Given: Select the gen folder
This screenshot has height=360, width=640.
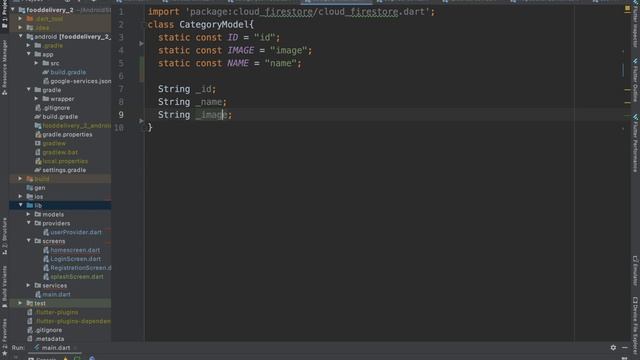Looking at the screenshot, I should pos(36,188).
